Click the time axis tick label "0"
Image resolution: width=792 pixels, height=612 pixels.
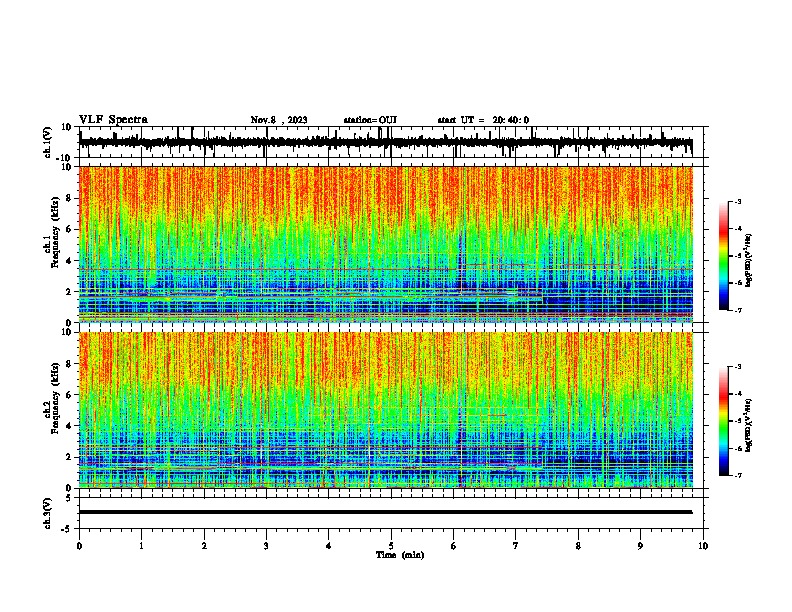[x=79, y=546]
